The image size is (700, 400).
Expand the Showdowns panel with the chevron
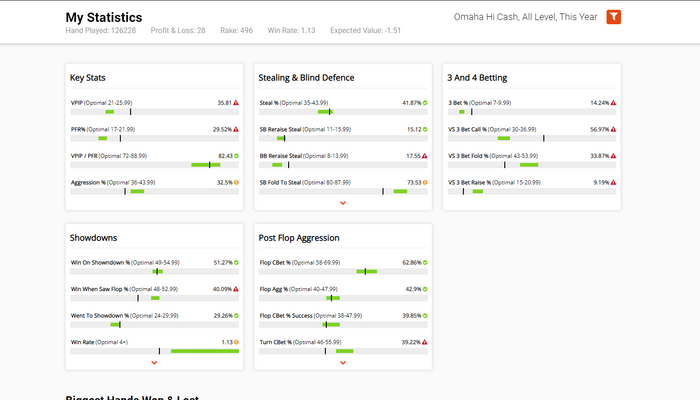(154, 362)
